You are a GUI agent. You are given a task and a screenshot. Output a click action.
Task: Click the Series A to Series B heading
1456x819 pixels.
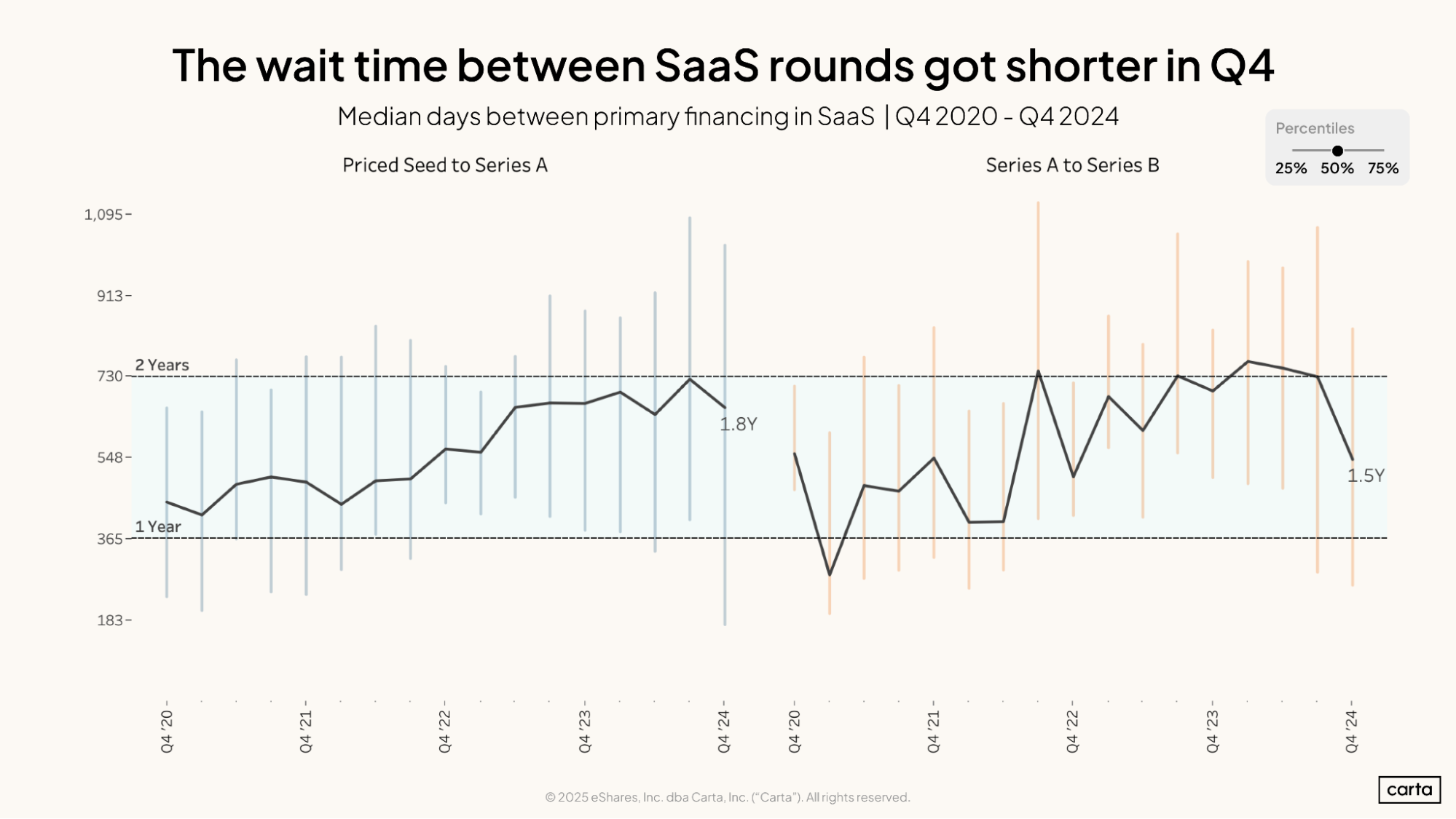pyautogui.click(x=1072, y=165)
